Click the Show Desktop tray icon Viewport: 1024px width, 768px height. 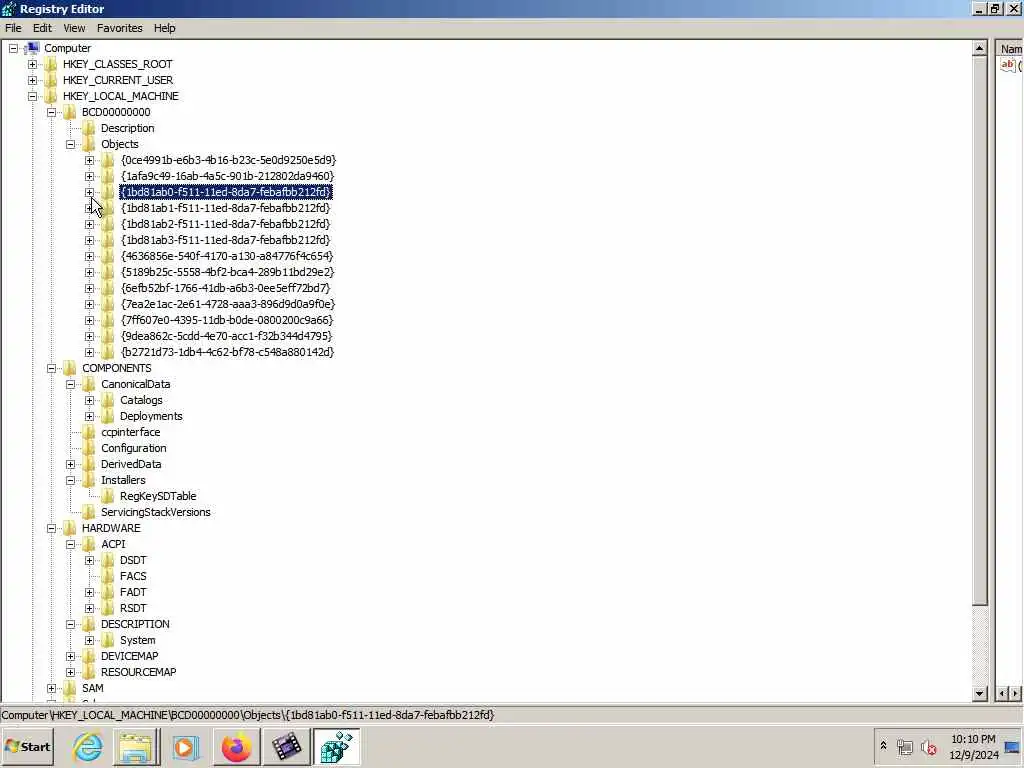(x=1013, y=747)
